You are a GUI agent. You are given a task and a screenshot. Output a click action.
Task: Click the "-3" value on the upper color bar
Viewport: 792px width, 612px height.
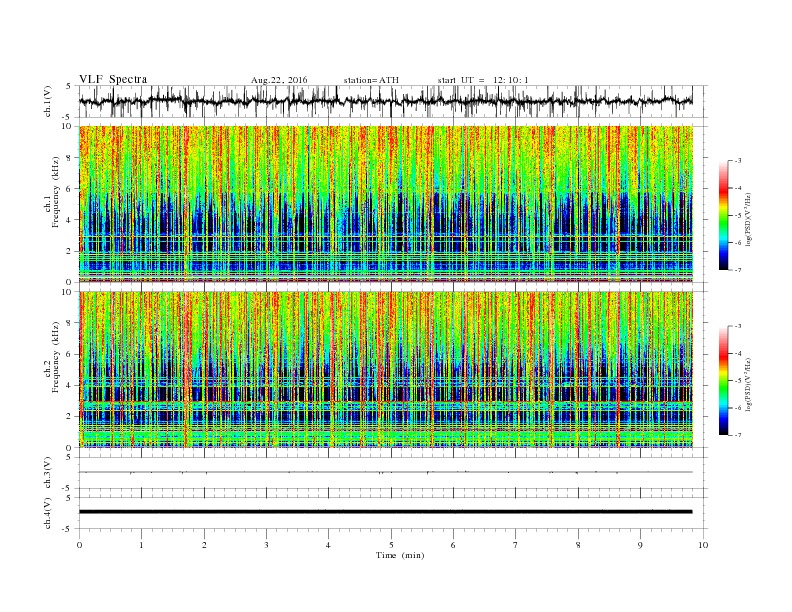738,161
